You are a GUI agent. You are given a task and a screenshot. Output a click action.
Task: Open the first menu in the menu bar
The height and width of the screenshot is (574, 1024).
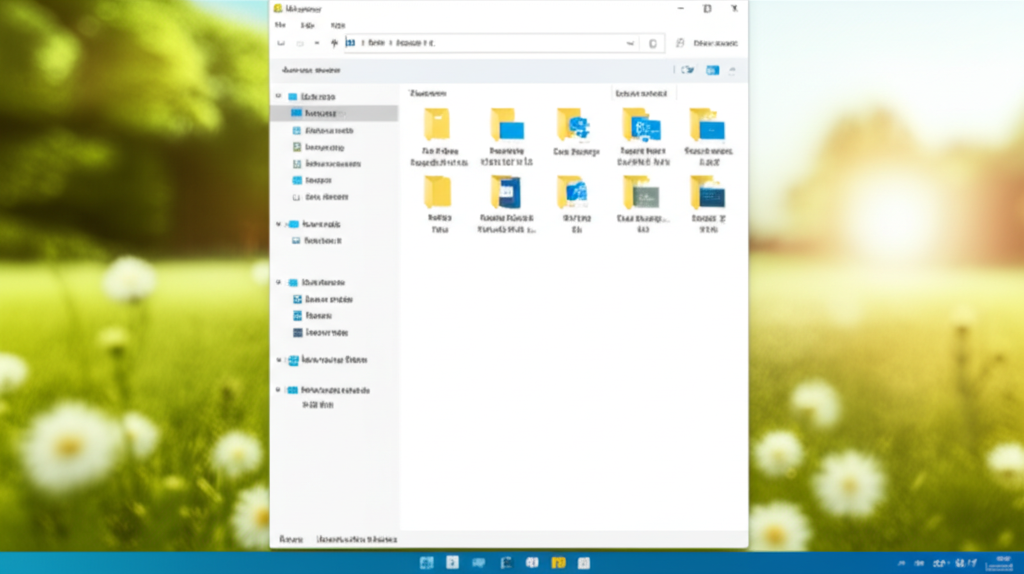[x=280, y=25]
